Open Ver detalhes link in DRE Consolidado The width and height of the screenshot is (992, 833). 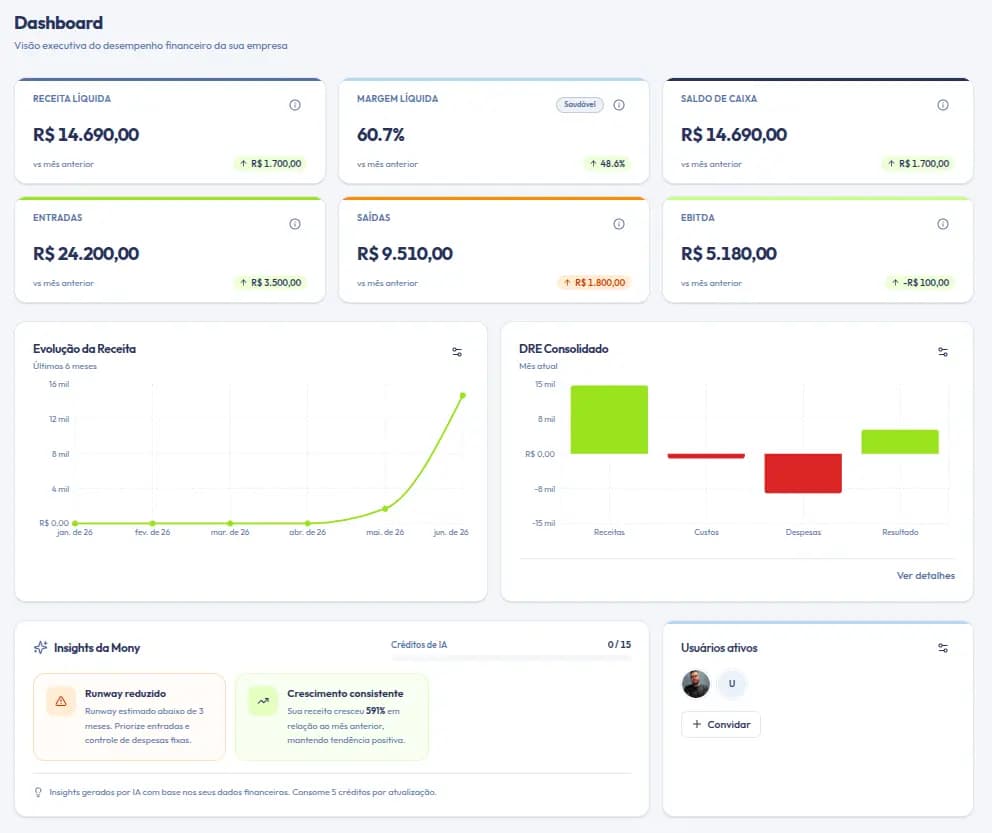[x=926, y=576]
